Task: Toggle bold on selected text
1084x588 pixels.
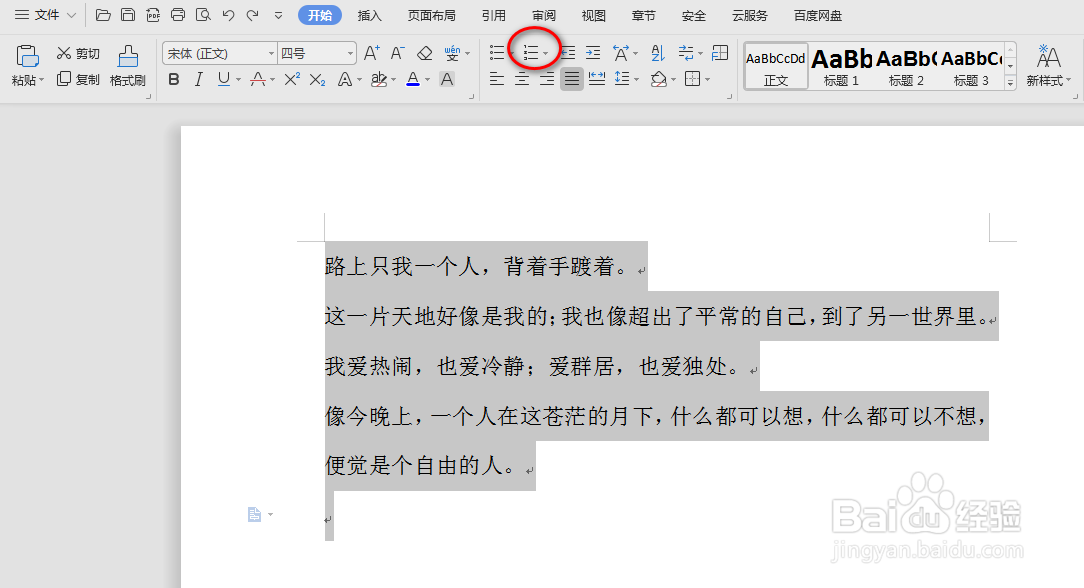Action: point(173,79)
